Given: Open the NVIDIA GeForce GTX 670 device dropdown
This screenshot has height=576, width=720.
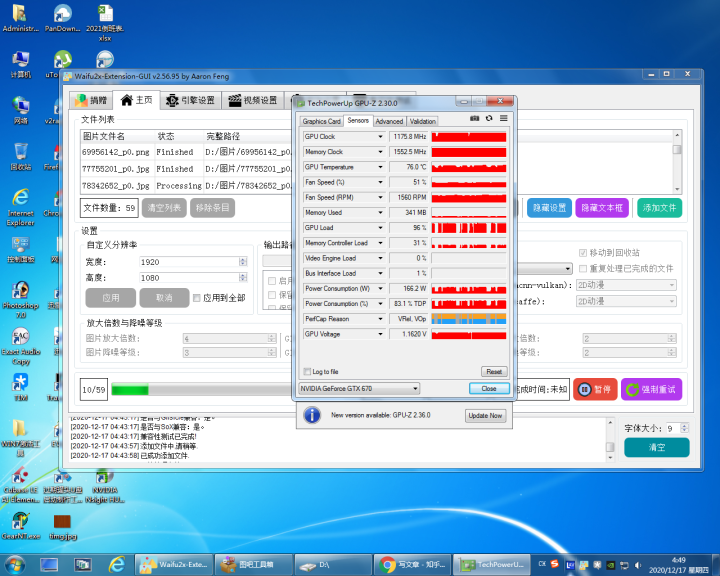Looking at the screenshot, I should point(359,389).
